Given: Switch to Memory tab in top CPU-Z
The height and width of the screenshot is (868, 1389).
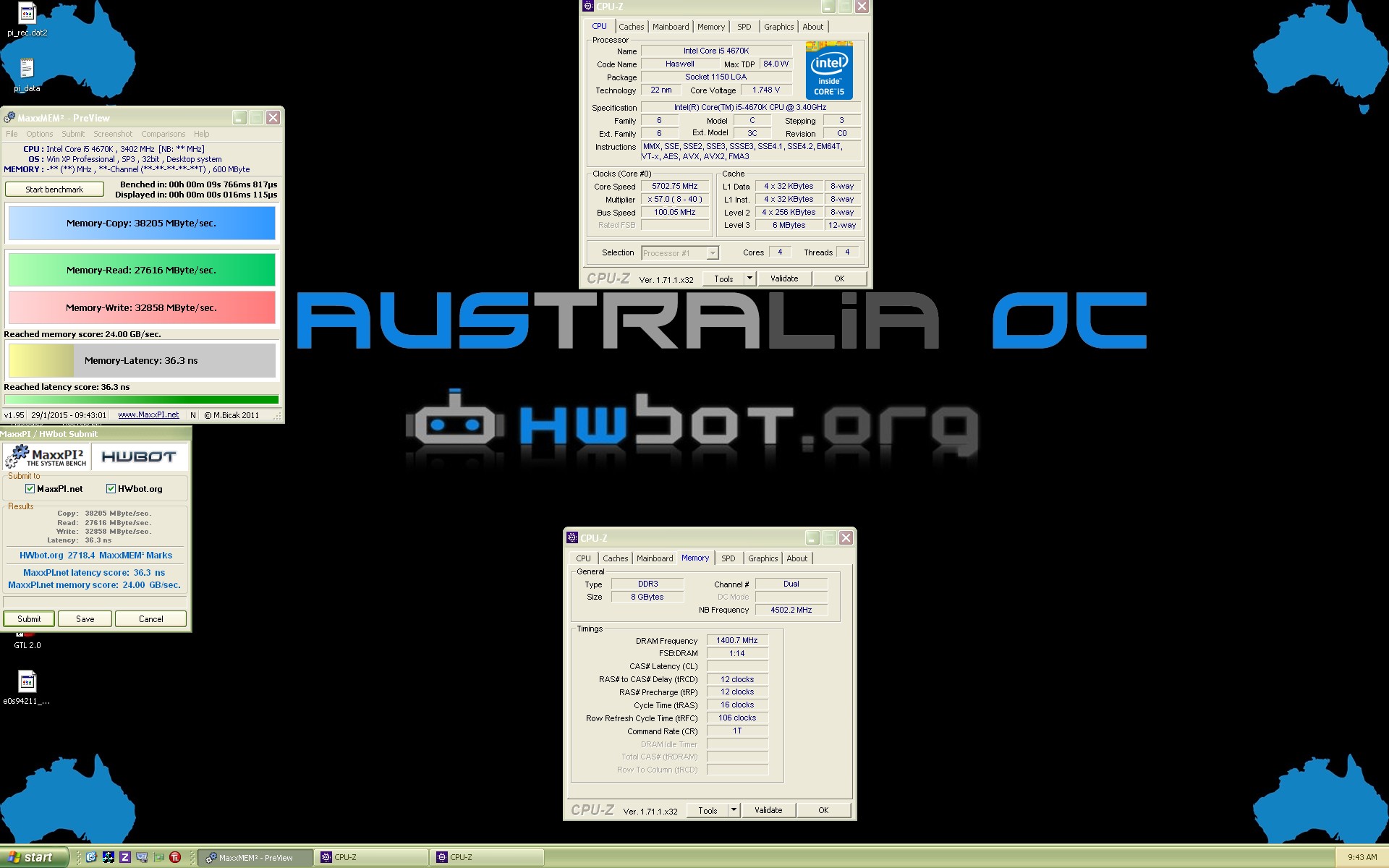Looking at the screenshot, I should [711, 27].
